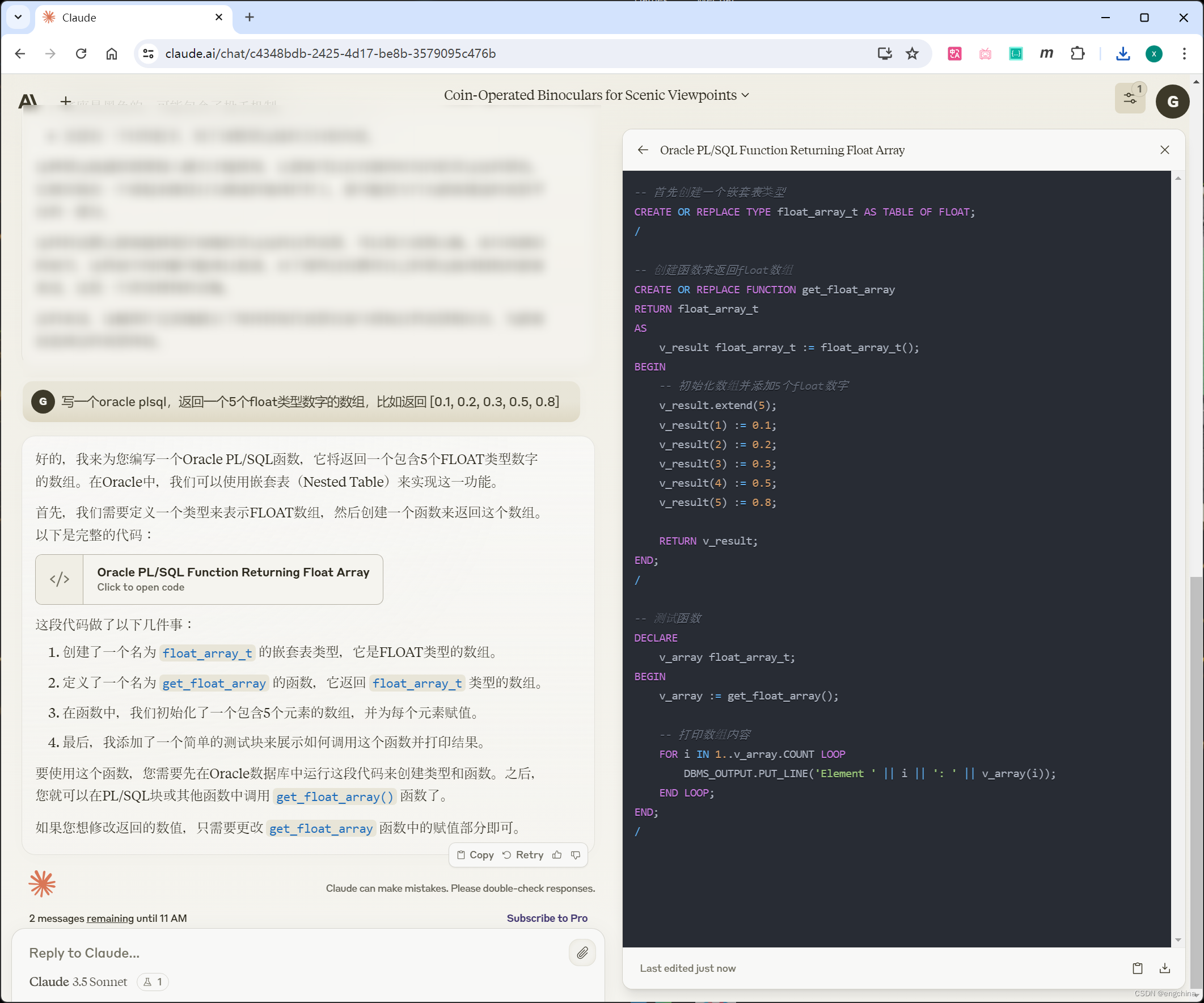Image resolution: width=1204 pixels, height=1003 pixels.
Task: Open the 'm' extension icon
Action: 1046,53
